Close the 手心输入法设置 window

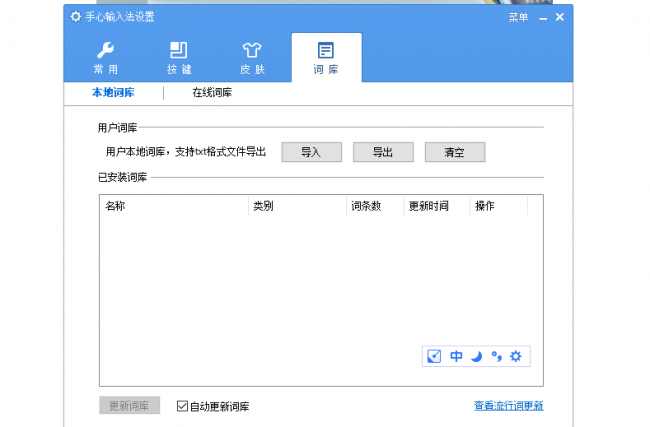click(x=560, y=17)
